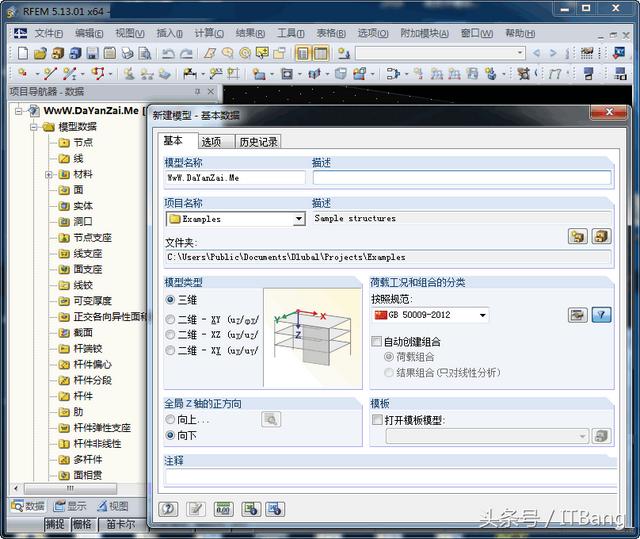
Task: Select 杆件 in navigator tree
Action: (83, 396)
